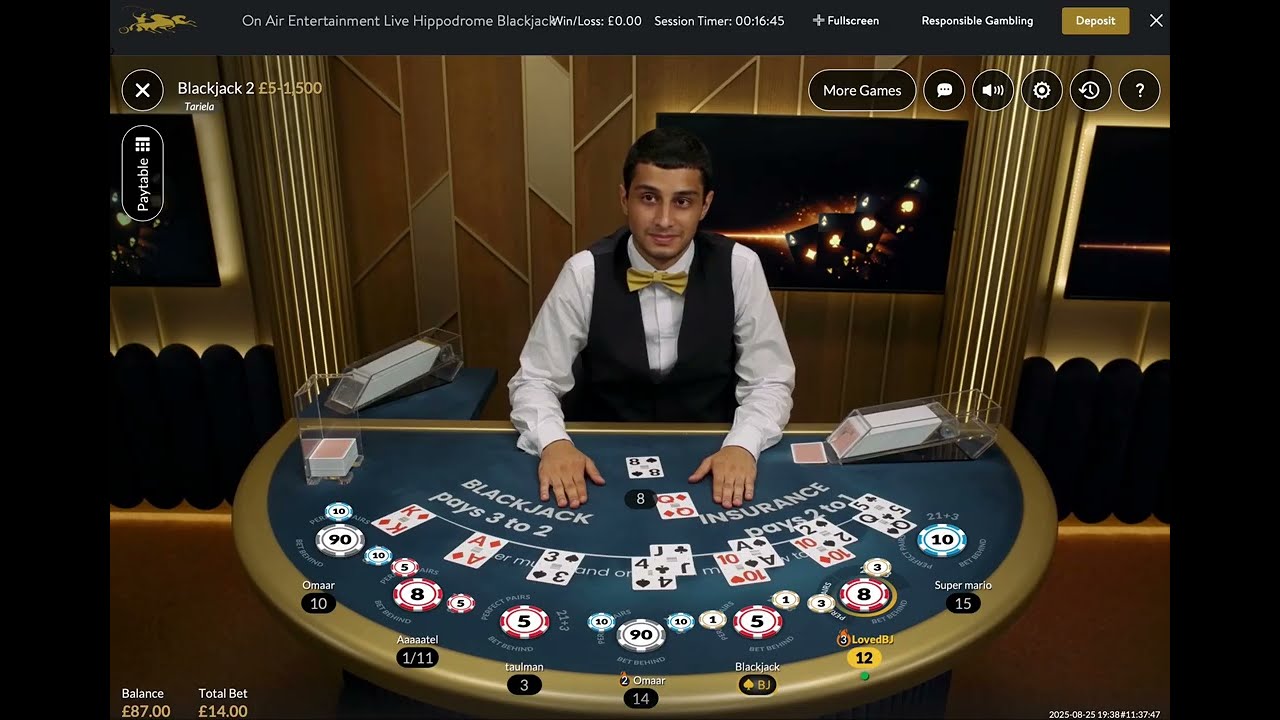Viewport: 1280px width, 720px height.
Task: Open the Responsible Gambling link
Action: [x=977, y=21]
